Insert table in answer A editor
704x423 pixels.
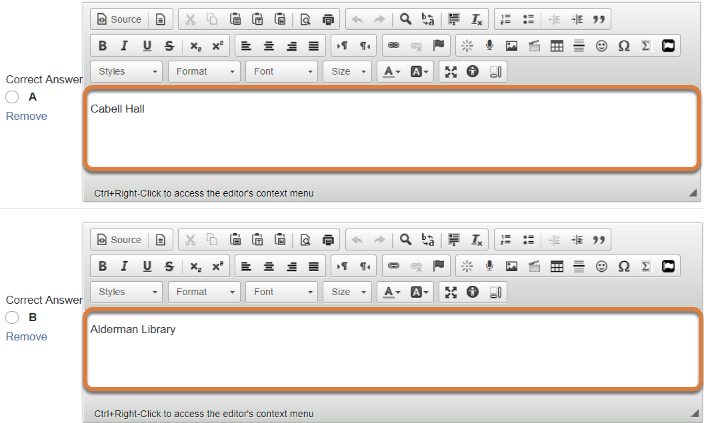pyautogui.click(x=557, y=46)
